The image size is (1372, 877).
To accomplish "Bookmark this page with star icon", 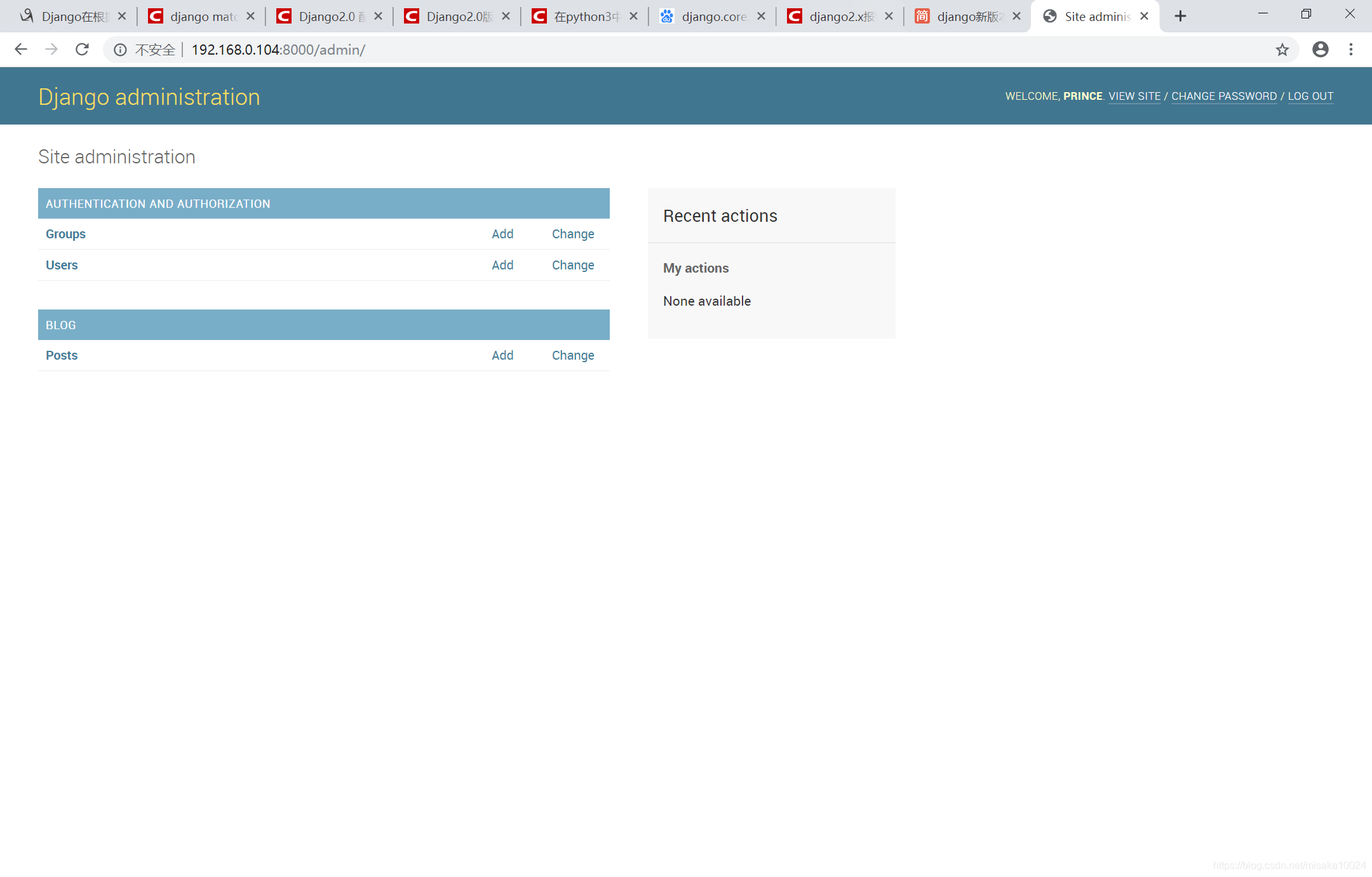I will click(x=1282, y=50).
